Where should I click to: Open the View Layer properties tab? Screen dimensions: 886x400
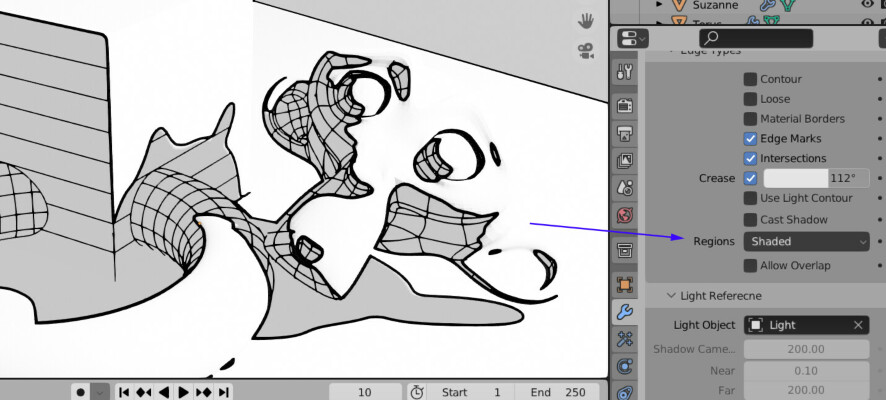point(624,160)
